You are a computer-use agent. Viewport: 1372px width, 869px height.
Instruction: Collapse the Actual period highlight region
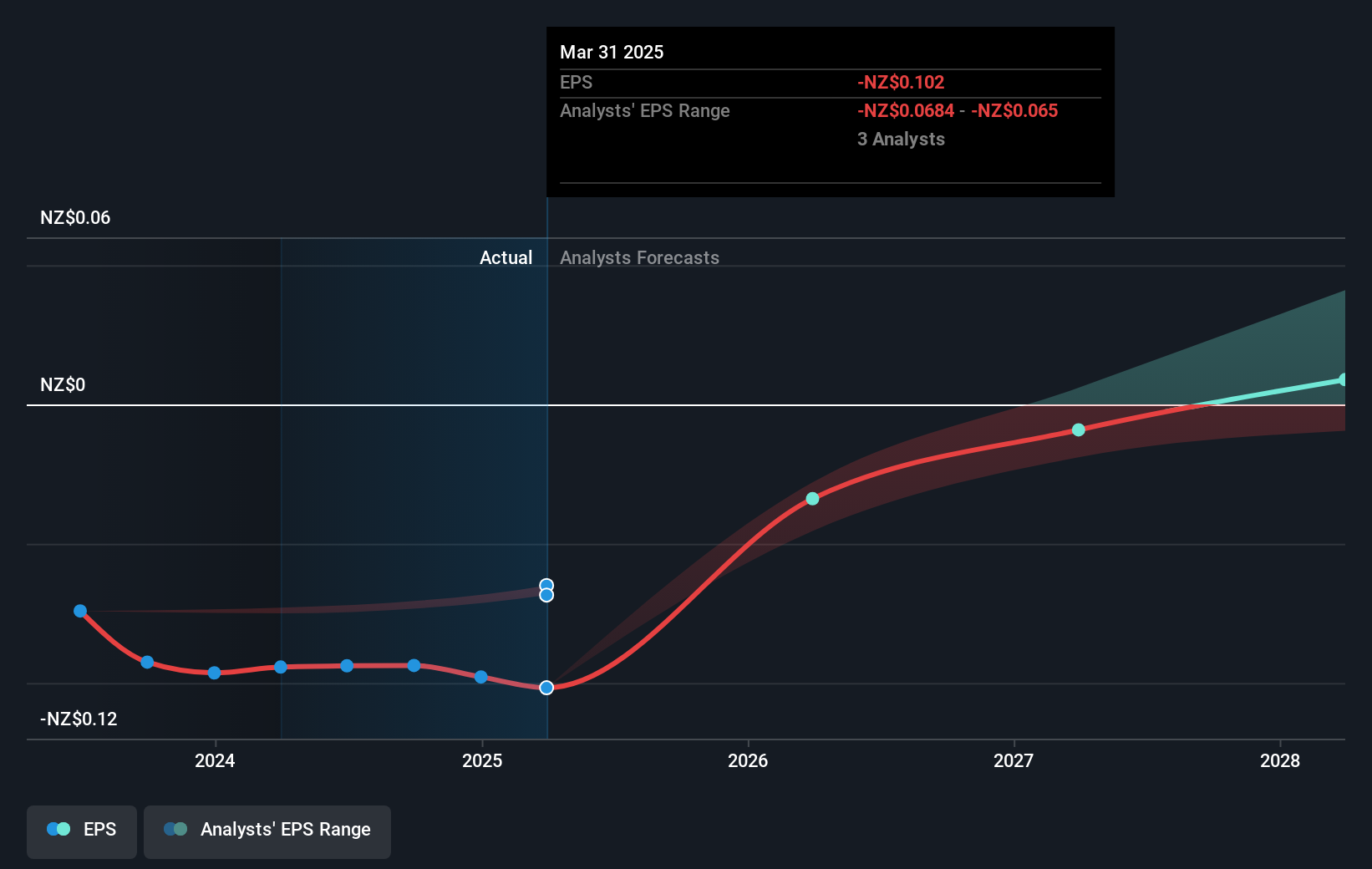(506, 257)
